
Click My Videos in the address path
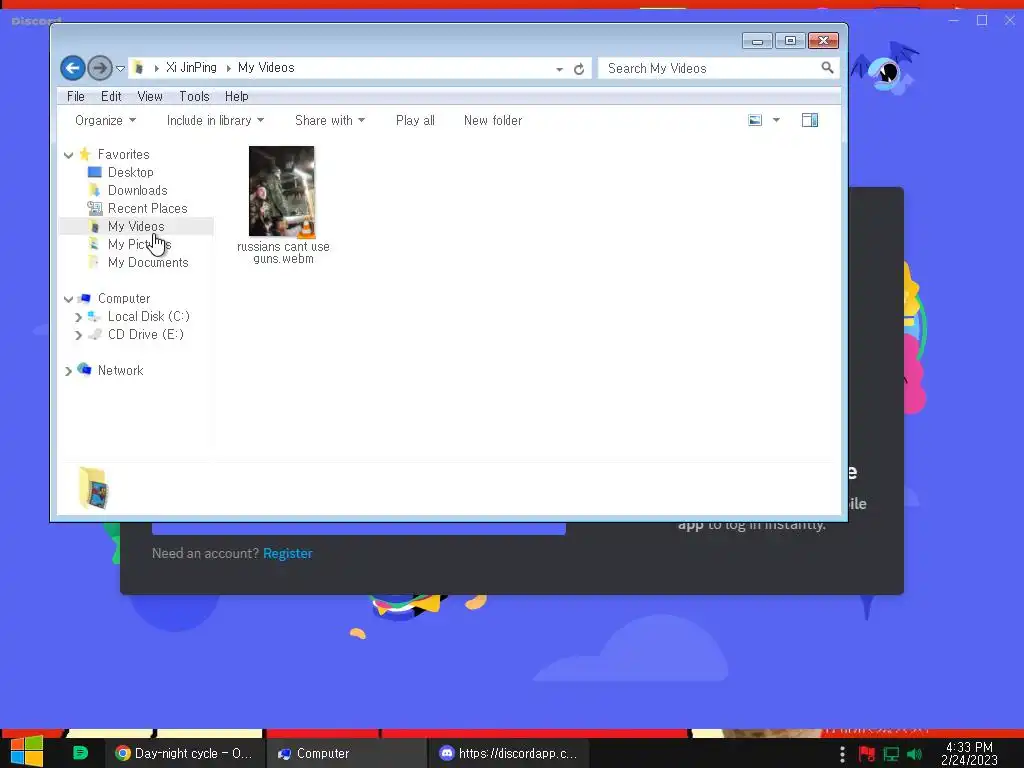point(266,68)
